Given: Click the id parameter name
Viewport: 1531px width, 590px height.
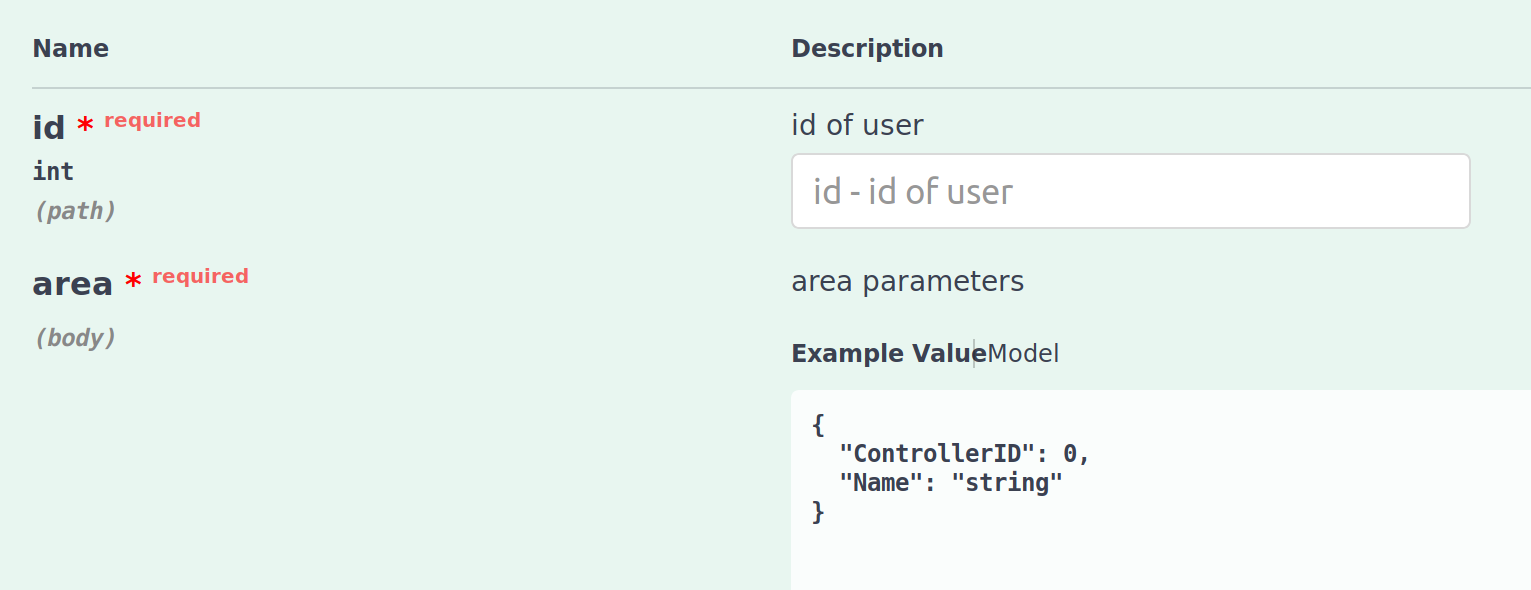Looking at the screenshot, I should 46,127.
